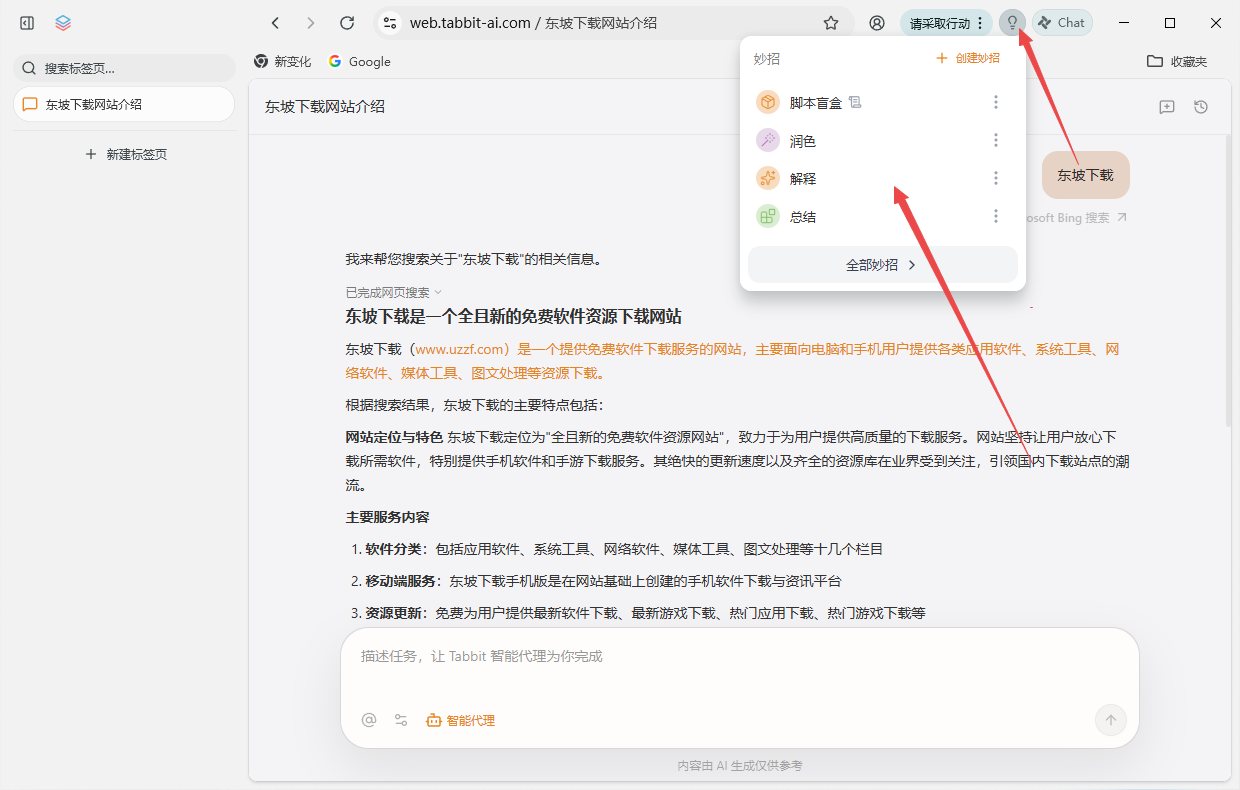Select the 润色 skill

pos(802,141)
